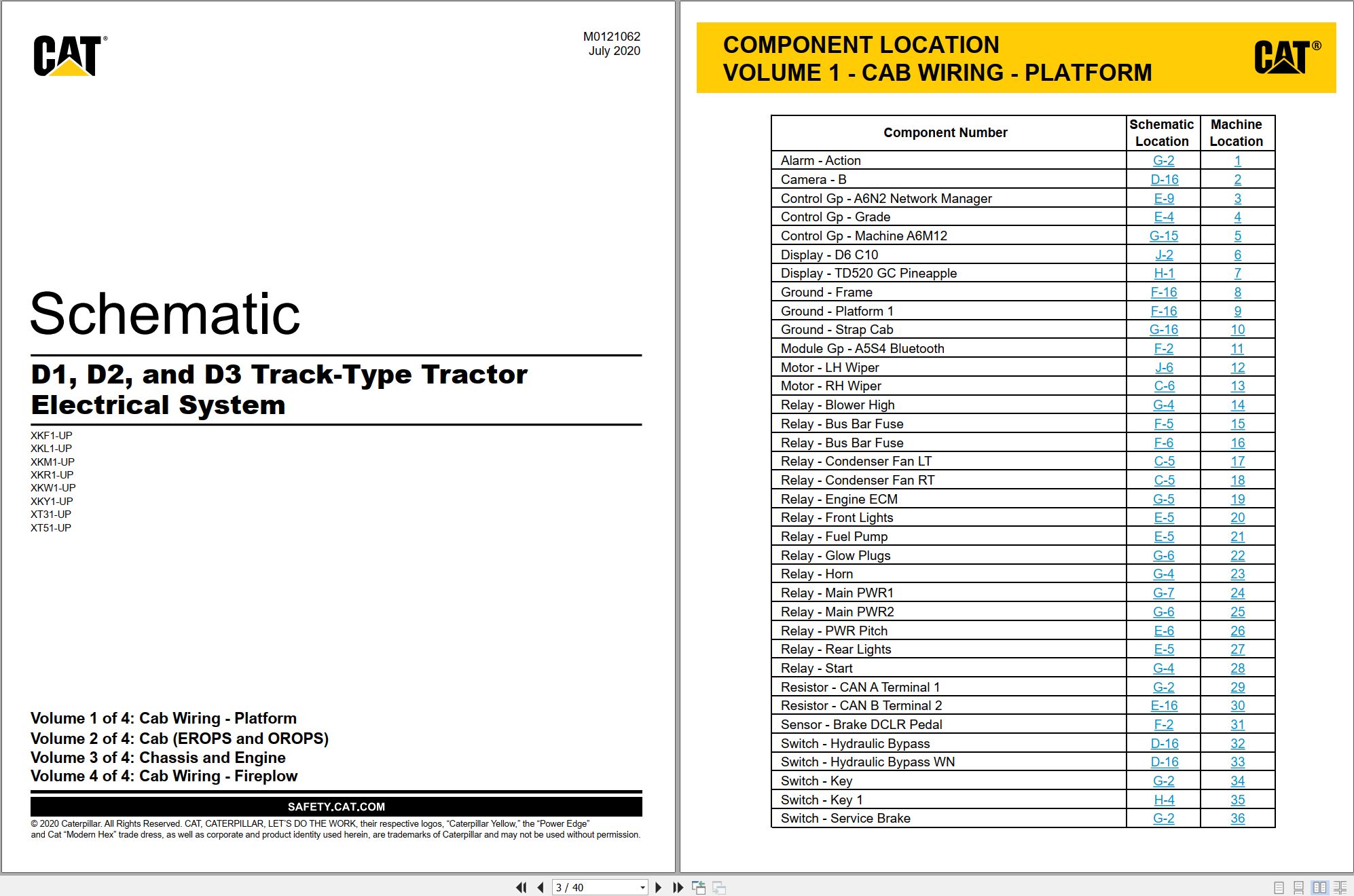Switch to continuous page layout
This screenshot has height=896, width=1354.
pyautogui.click(x=1298, y=887)
